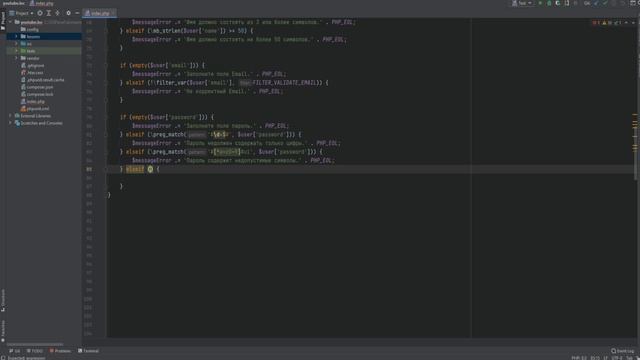
Task: Click the UTF-8 encoding in status bar
Action: click(617, 358)
